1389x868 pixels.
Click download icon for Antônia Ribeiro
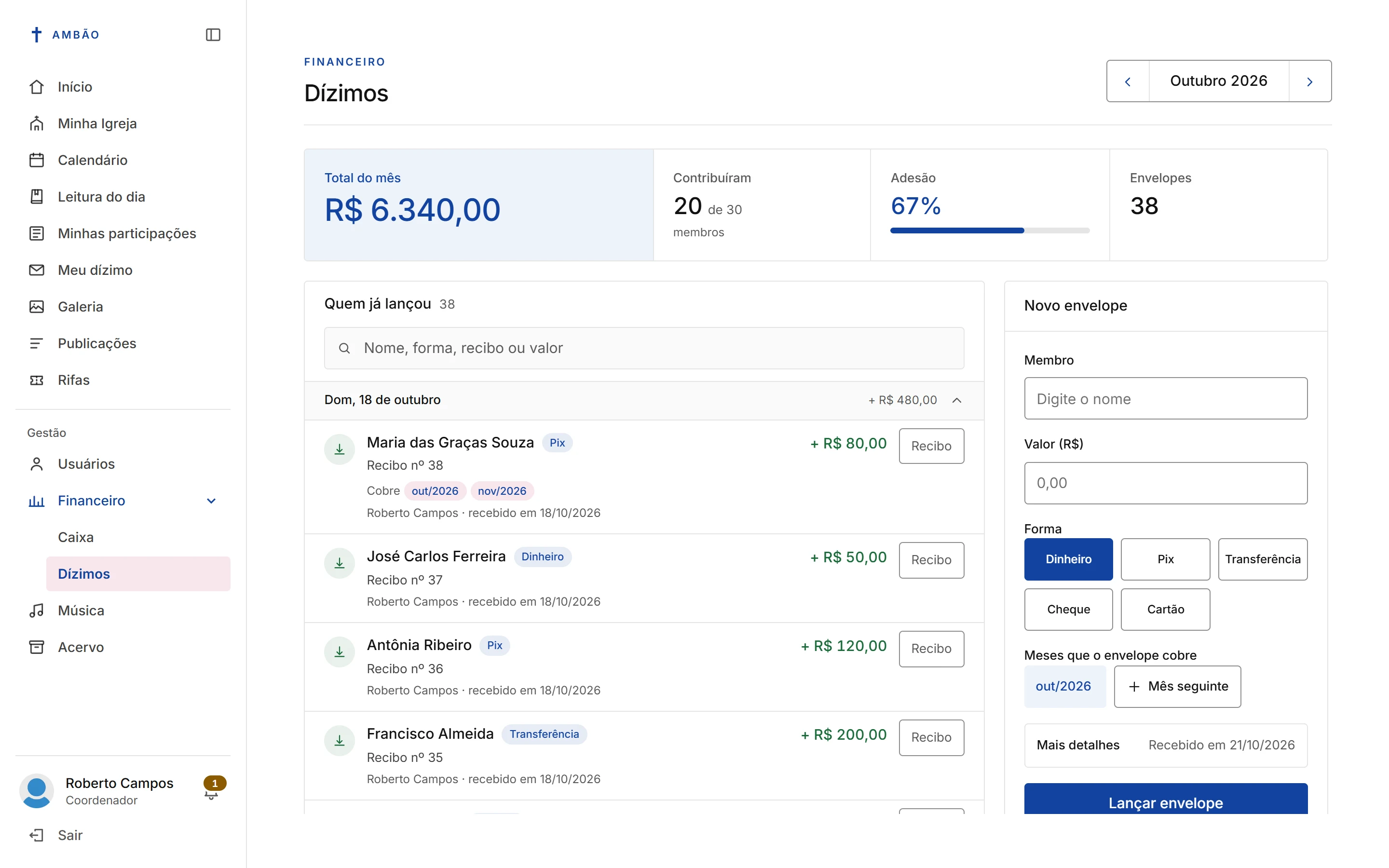340,652
